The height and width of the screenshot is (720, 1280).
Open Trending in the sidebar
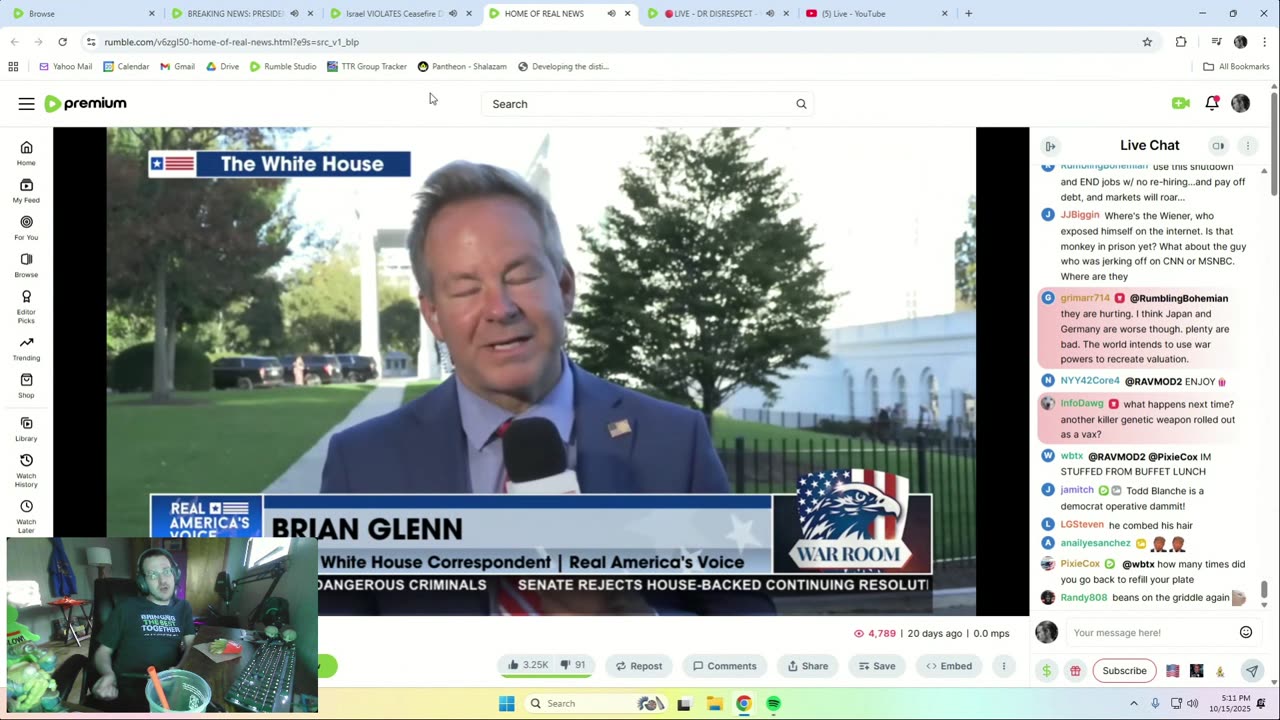pos(26,348)
